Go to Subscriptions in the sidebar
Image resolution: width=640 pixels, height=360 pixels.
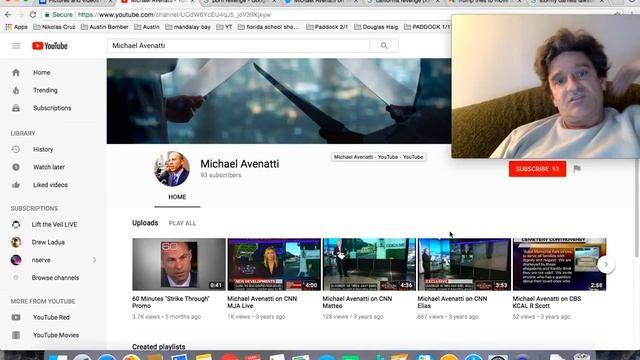tap(52, 108)
